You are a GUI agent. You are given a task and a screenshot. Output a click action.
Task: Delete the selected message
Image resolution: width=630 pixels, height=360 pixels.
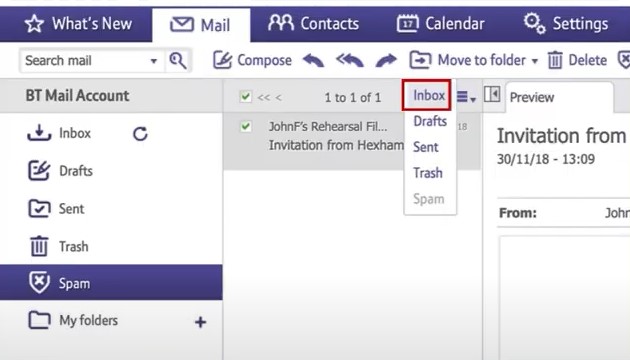(577, 60)
